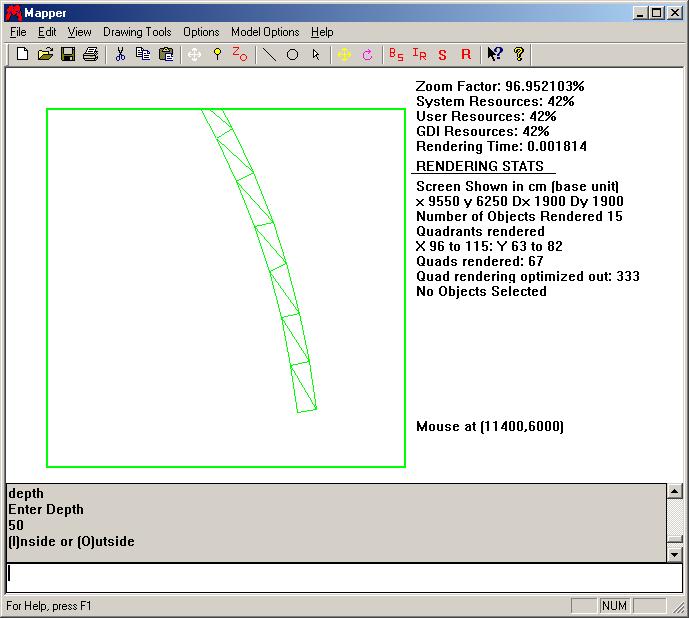
Task: Open the Model Options menu
Action: coord(265,32)
